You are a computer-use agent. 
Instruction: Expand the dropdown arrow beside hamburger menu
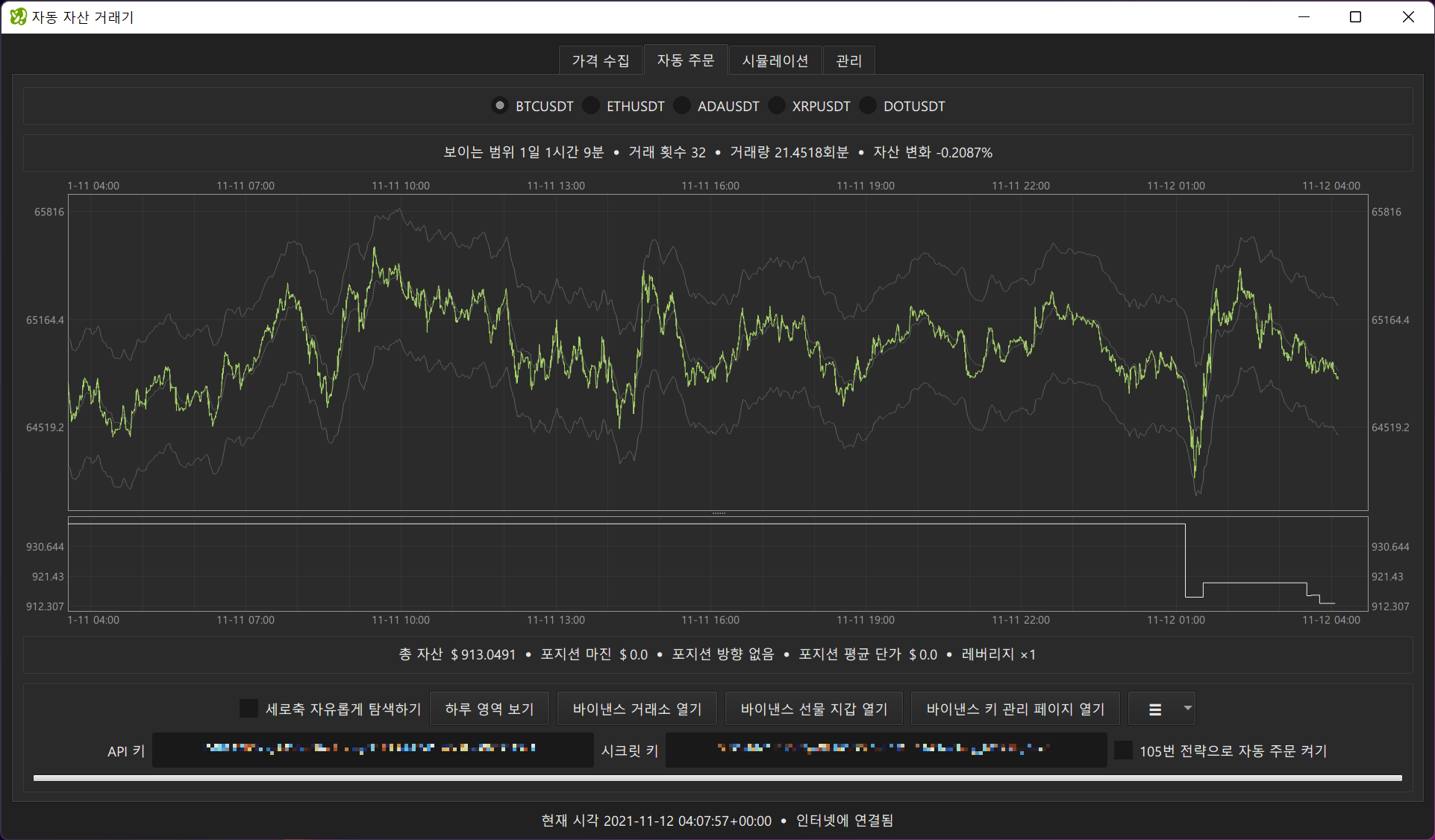(1187, 708)
